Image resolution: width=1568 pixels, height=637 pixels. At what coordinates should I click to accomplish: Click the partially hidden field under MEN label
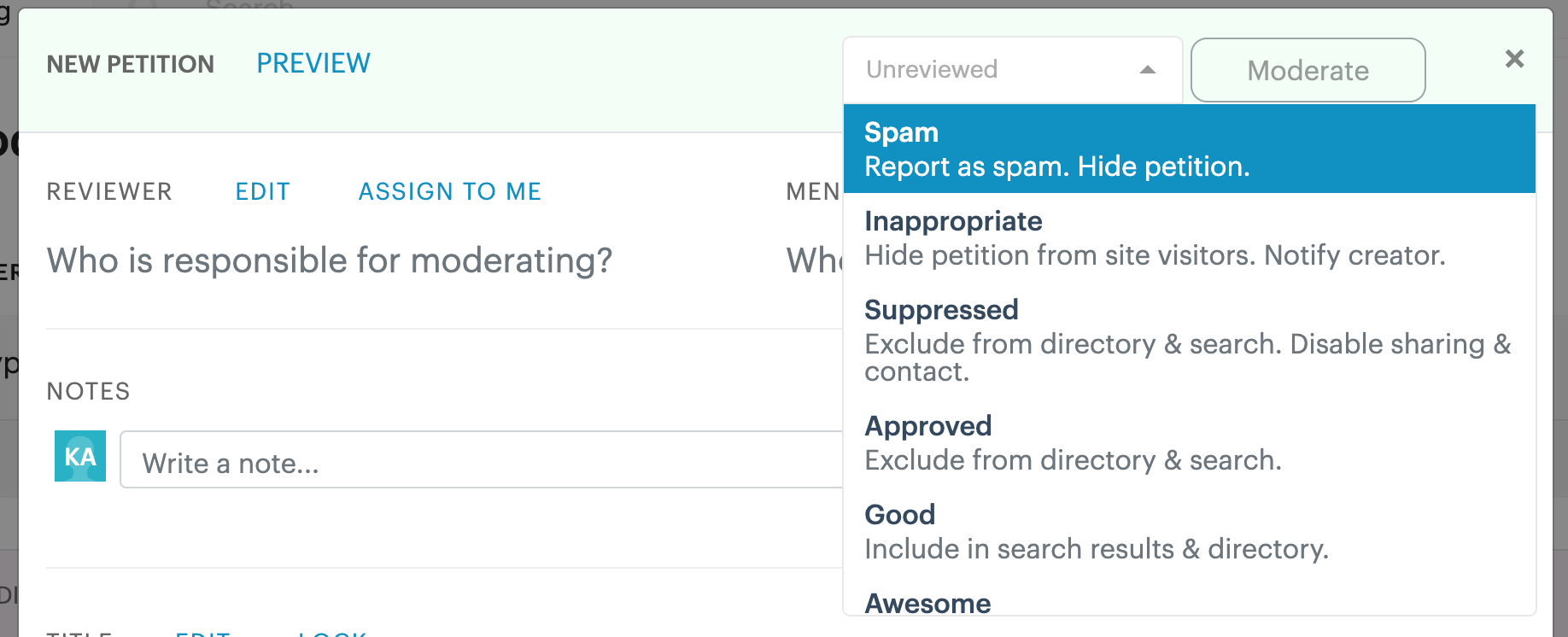815,260
